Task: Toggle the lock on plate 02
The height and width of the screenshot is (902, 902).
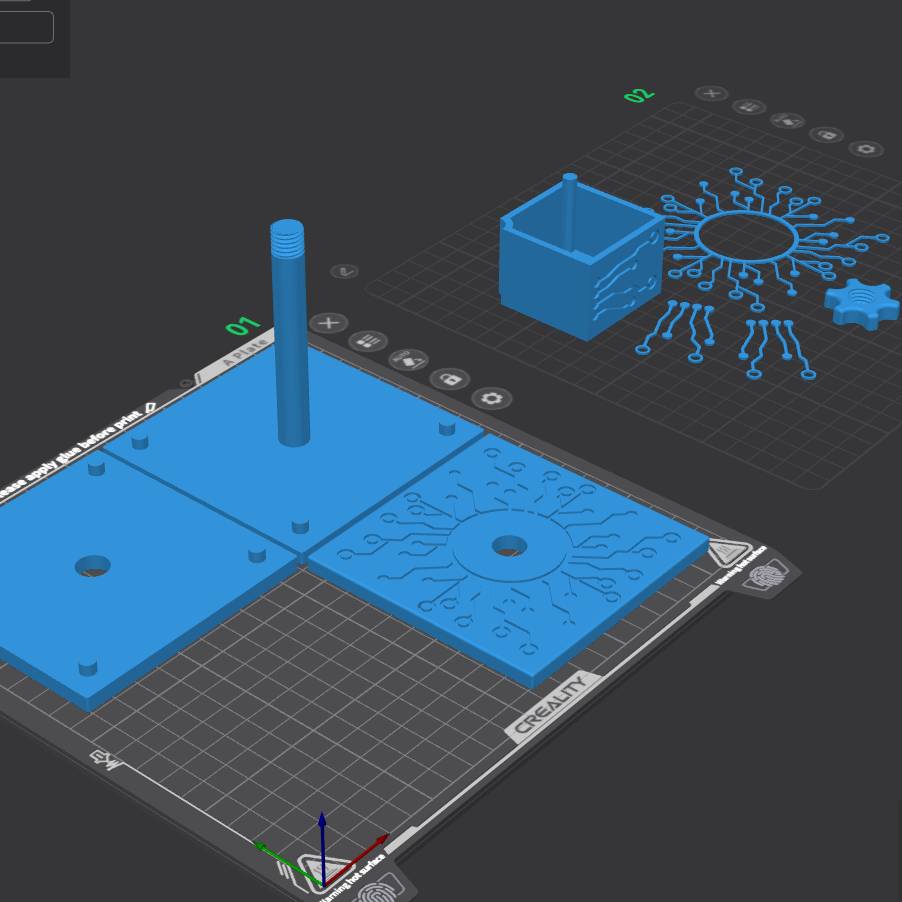Action: 826,134
